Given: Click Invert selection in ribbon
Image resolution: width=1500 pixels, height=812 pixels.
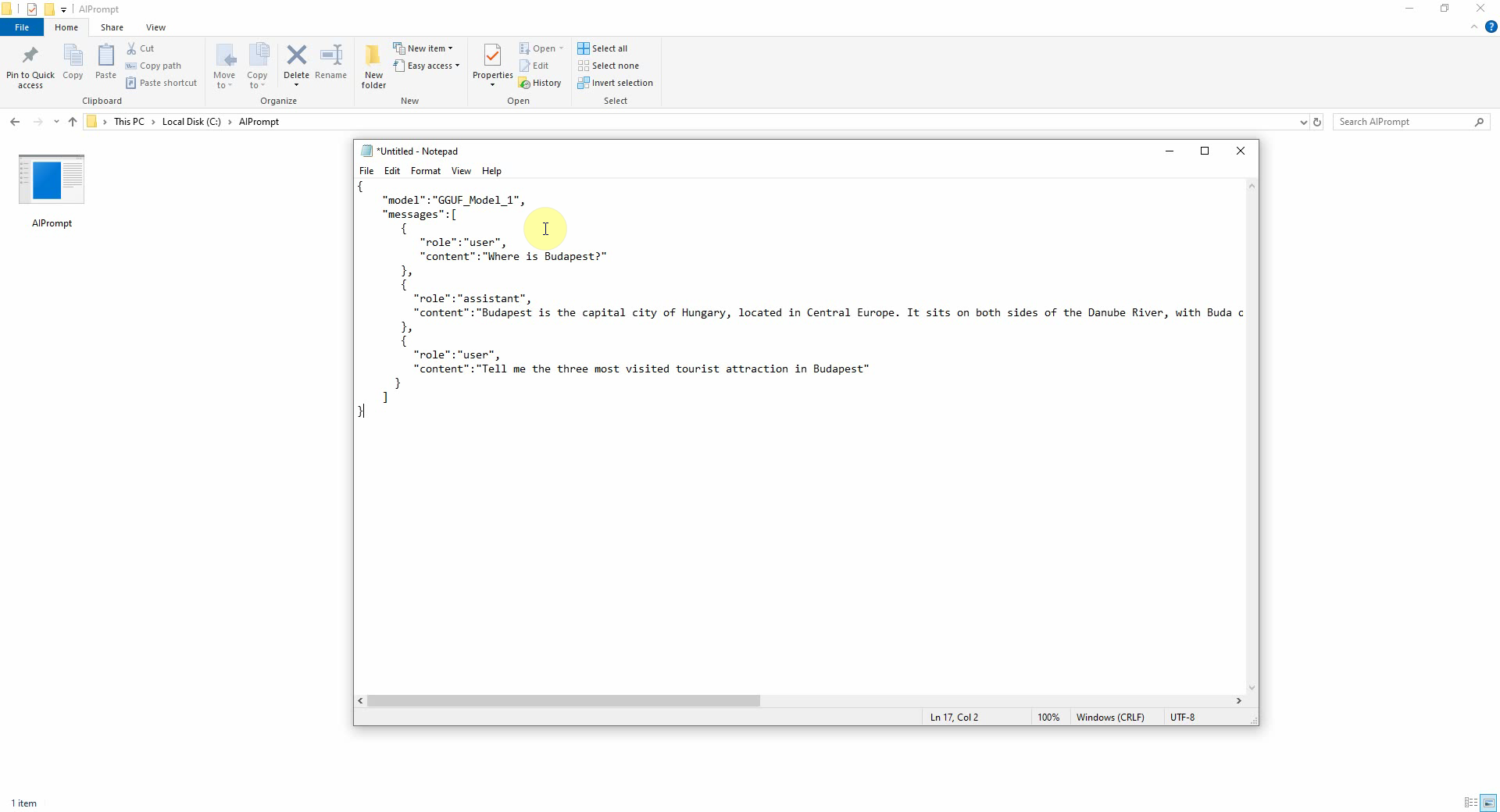Looking at the screenshot, I should coord(615,83).
